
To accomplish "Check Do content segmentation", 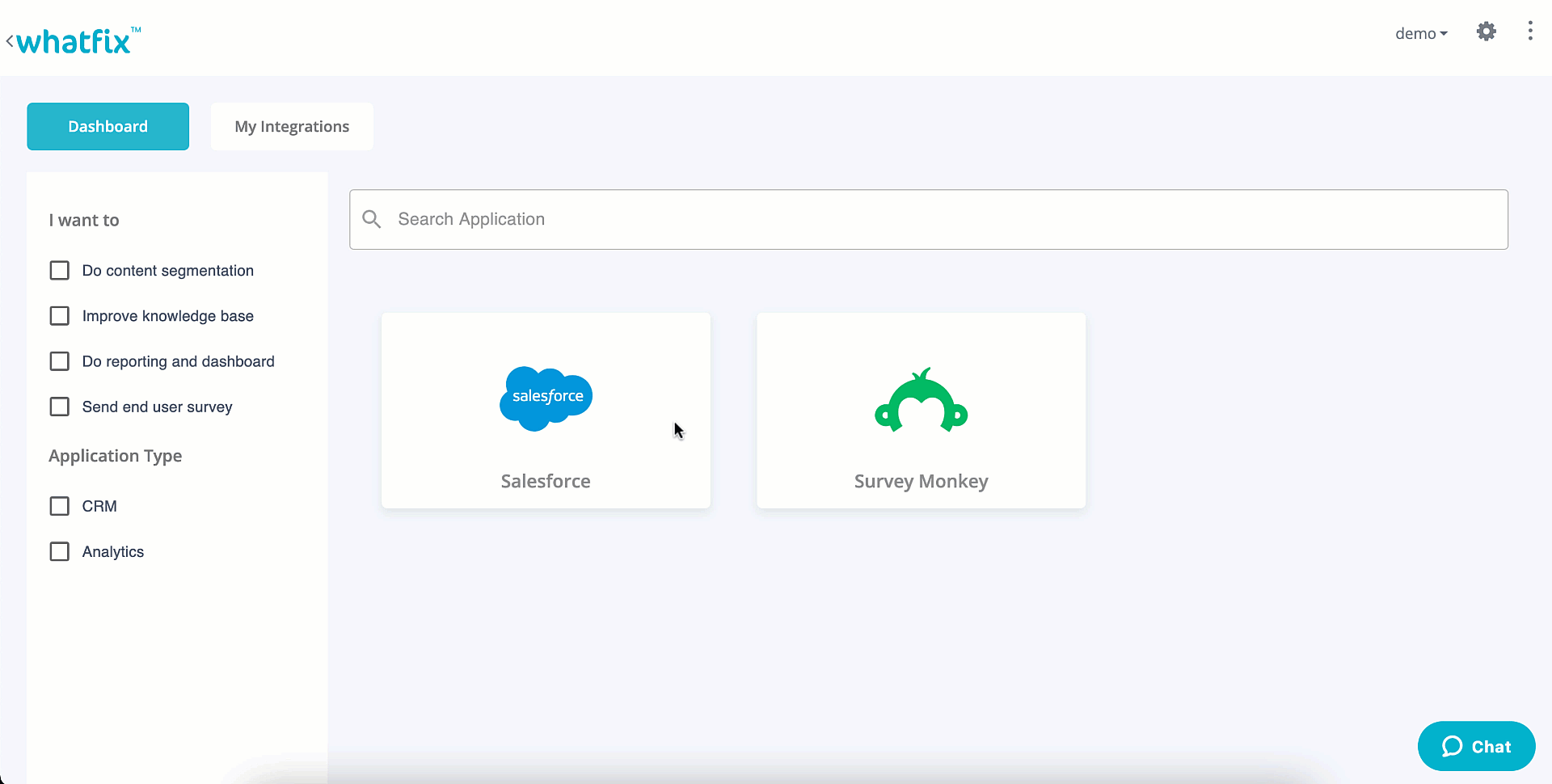I will coord(60,271).
